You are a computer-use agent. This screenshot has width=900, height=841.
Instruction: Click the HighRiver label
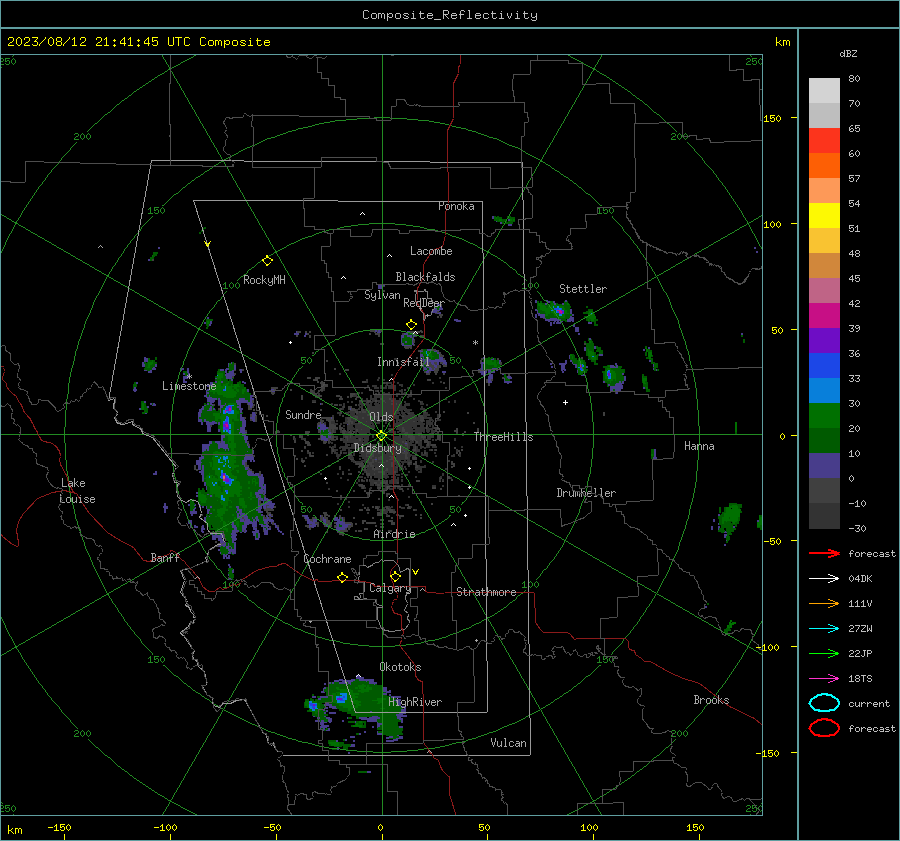click(415, 702)
